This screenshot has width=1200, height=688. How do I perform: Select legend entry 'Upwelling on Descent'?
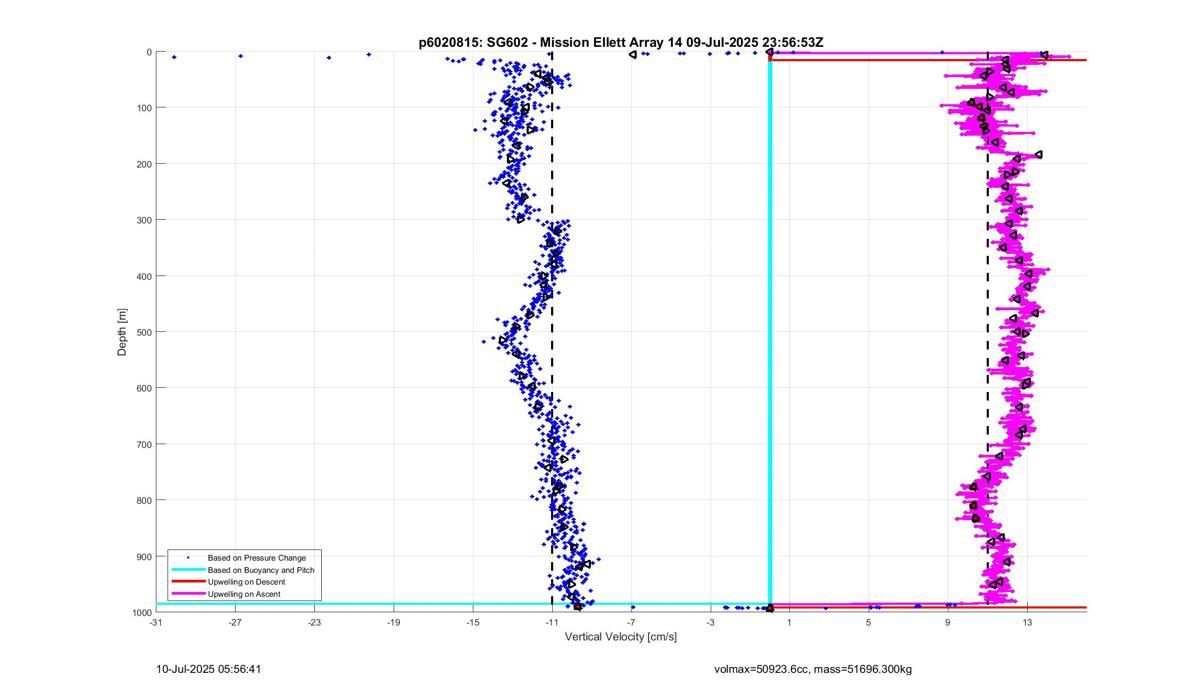[x=246, y=582]
